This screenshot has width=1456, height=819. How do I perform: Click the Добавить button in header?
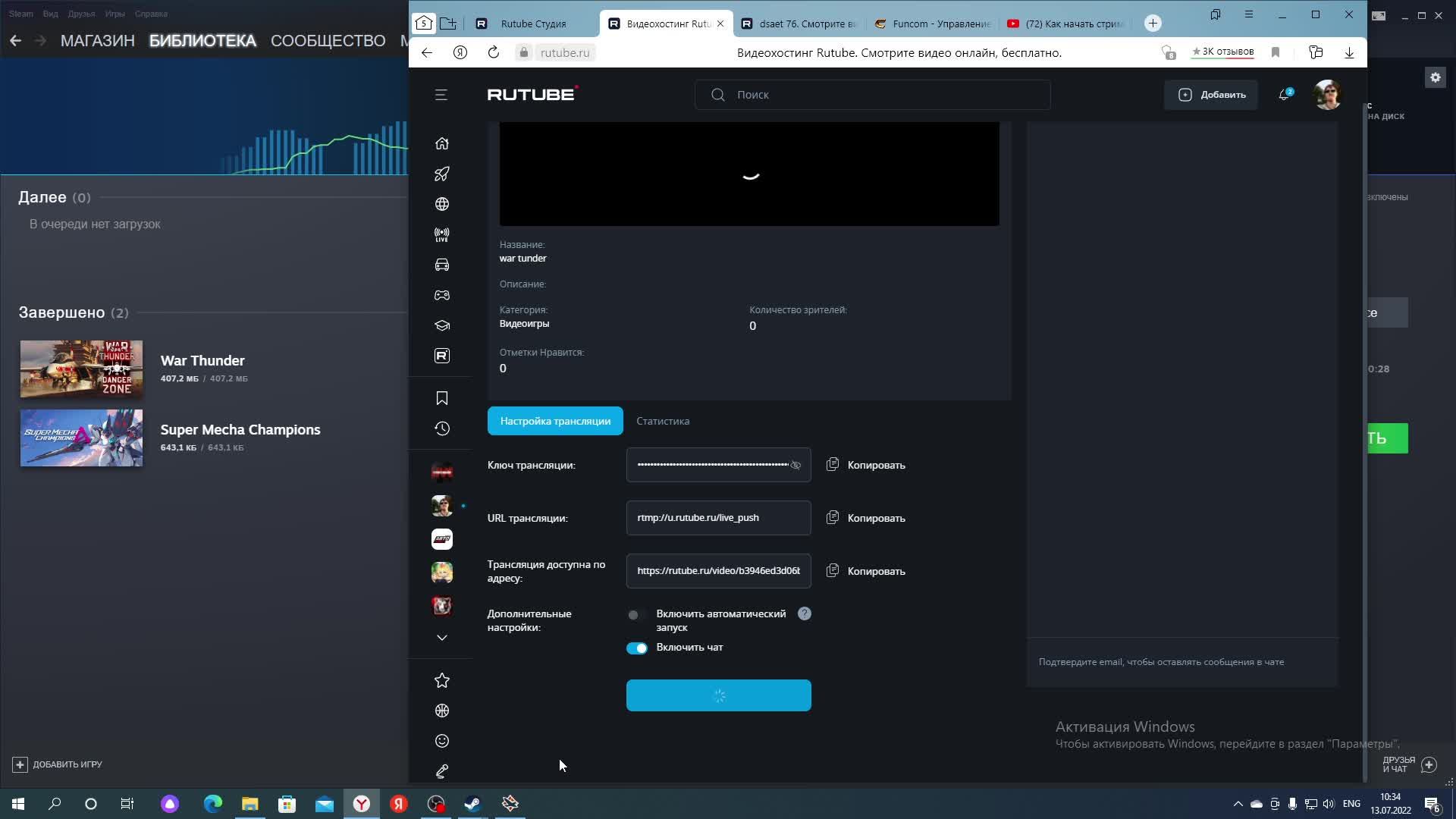[x=1211, y=95]
